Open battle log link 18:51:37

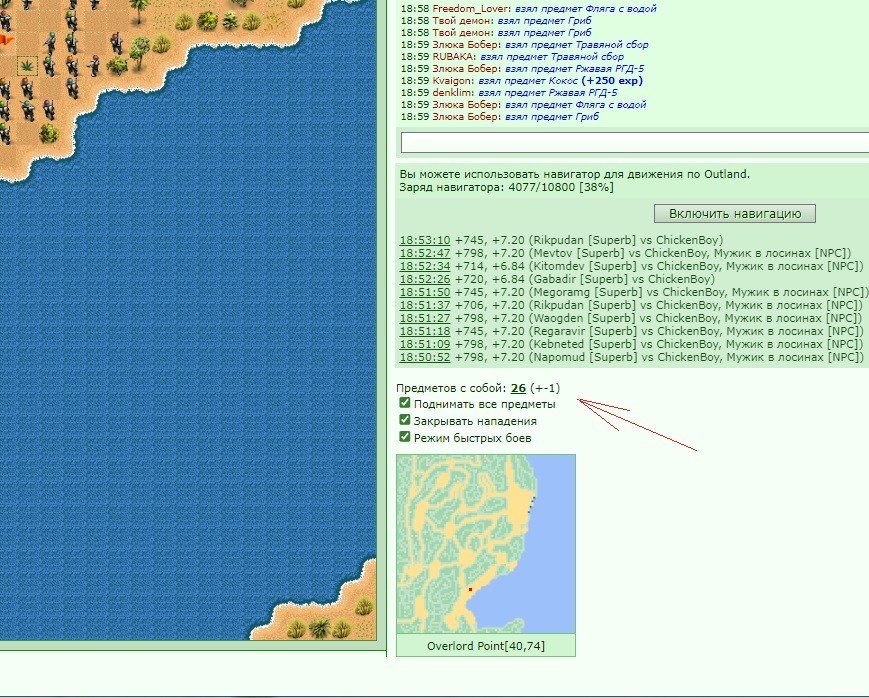click(x=425, y=305)
